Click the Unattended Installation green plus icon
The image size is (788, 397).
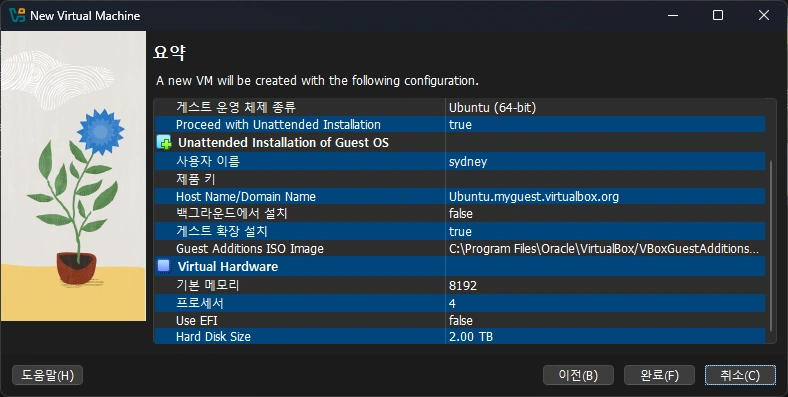[x=164, y=143]
